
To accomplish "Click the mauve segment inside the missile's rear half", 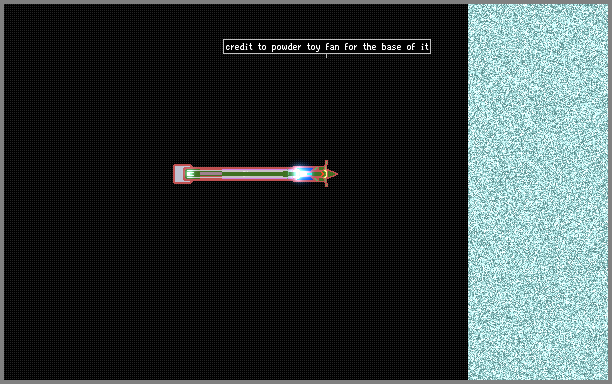I will (x=211, y=174).
